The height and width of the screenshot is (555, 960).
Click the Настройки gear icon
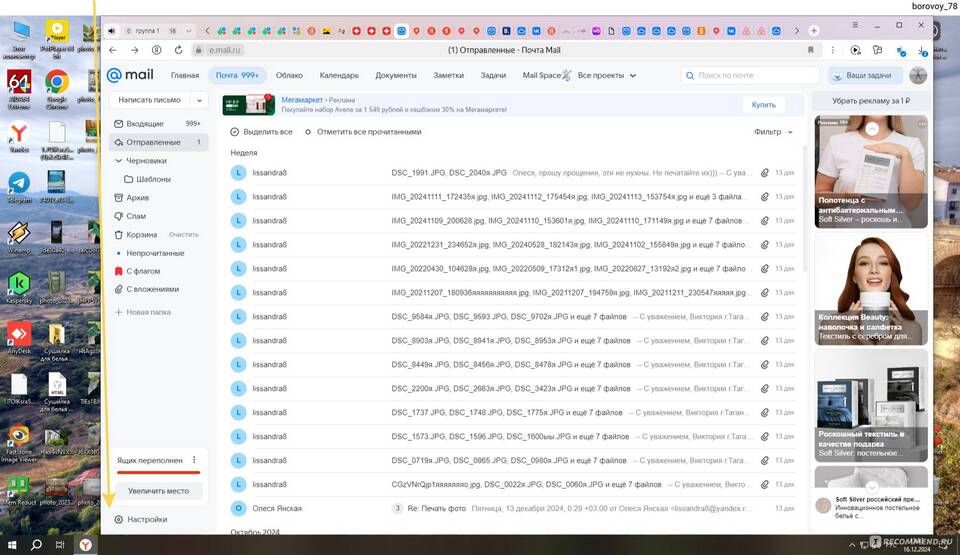click(x=119, y=519)
